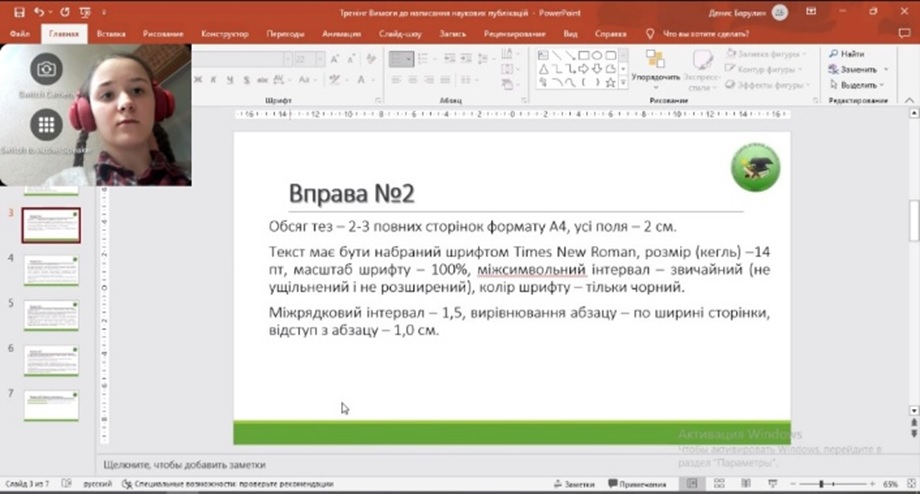This screenshot has width=920, height=494.
Task: Open the font size dropdown showing 22
Action: [320, 59]
